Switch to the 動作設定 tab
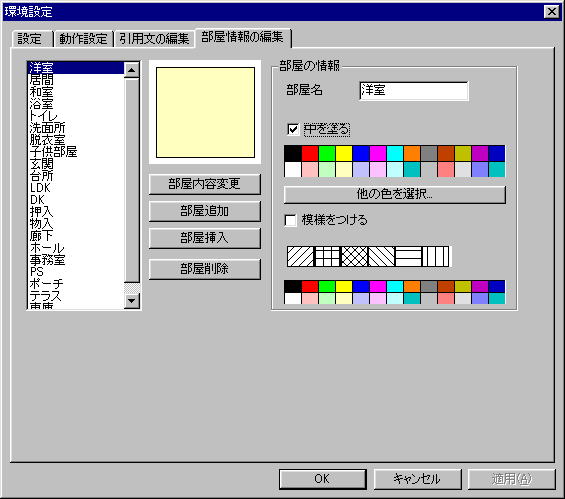This screenshot has height=499, width=565. tap(83, 39)
